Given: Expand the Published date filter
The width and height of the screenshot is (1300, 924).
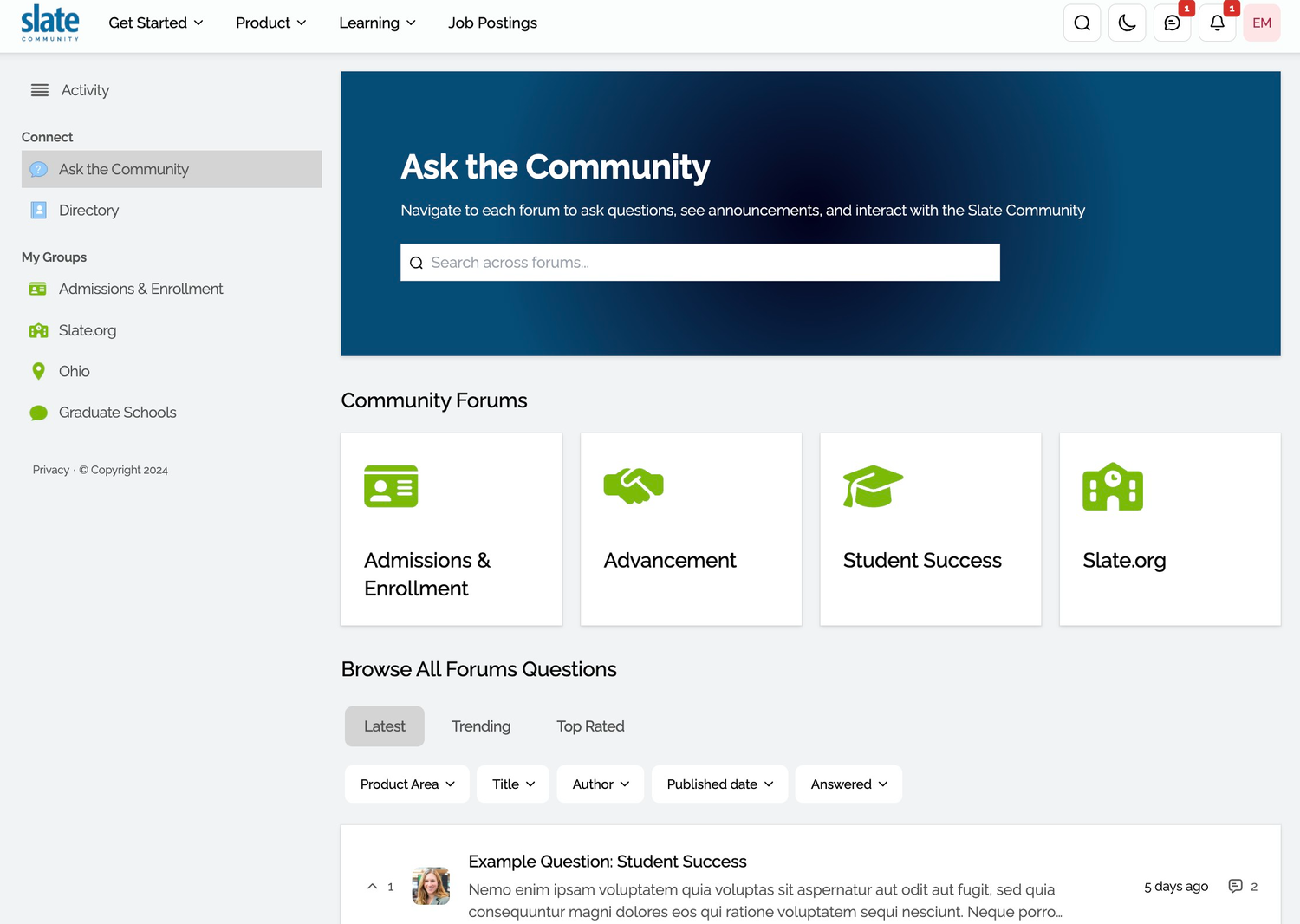Looking at the screenshot, I should (x=719, y=784).
